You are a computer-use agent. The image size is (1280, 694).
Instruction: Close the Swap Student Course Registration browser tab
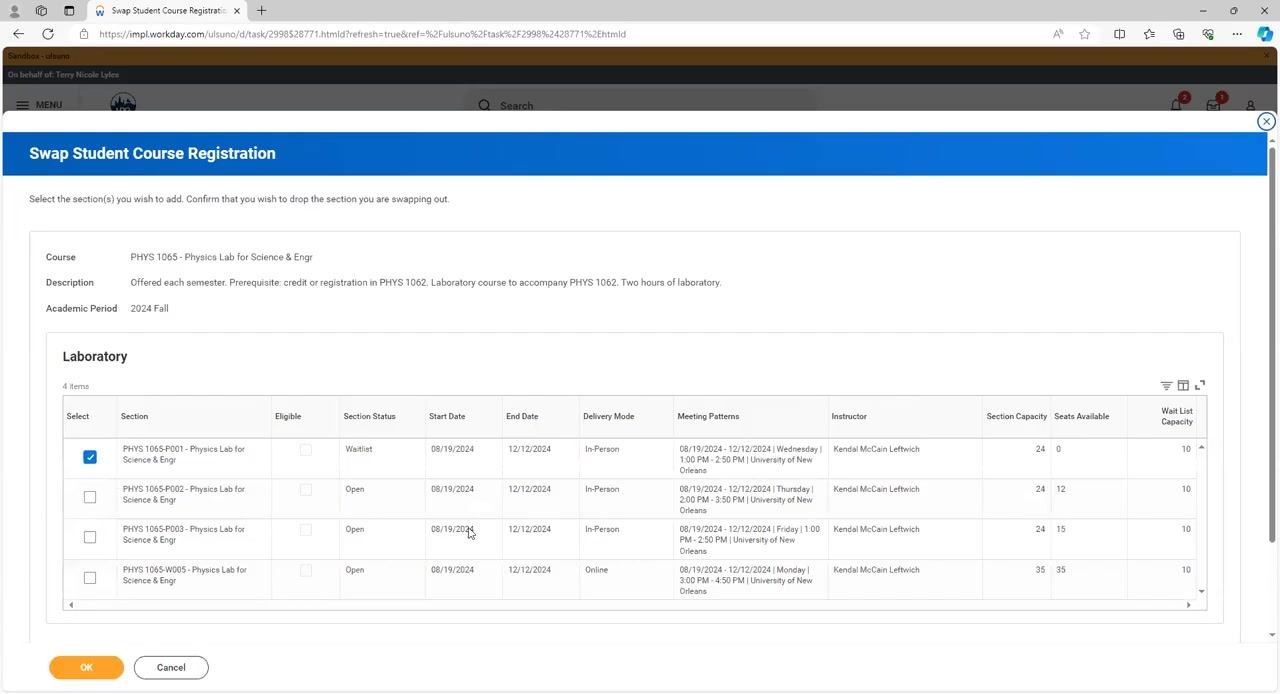coord(237,11)
